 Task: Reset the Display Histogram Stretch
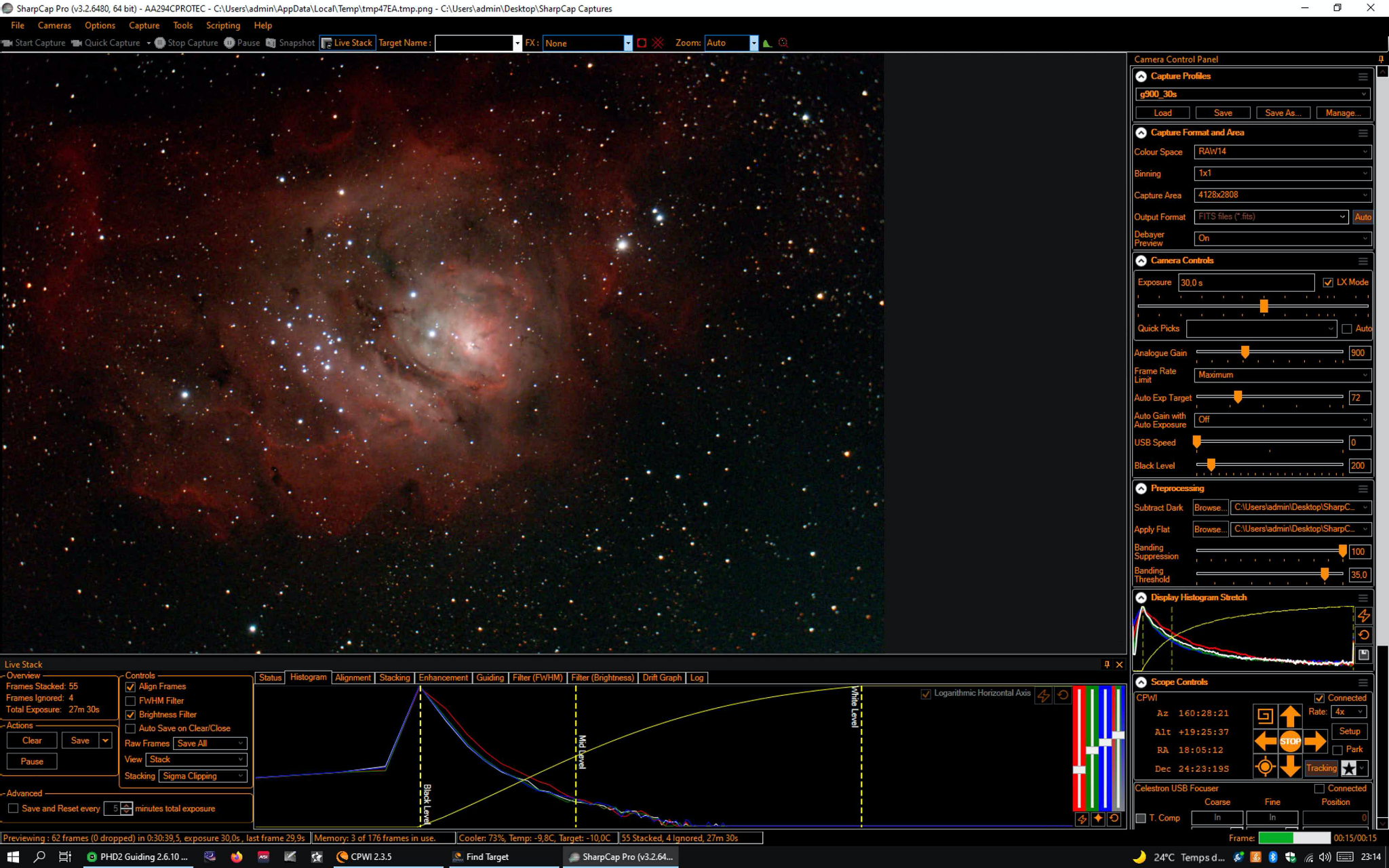point(1363,635)
